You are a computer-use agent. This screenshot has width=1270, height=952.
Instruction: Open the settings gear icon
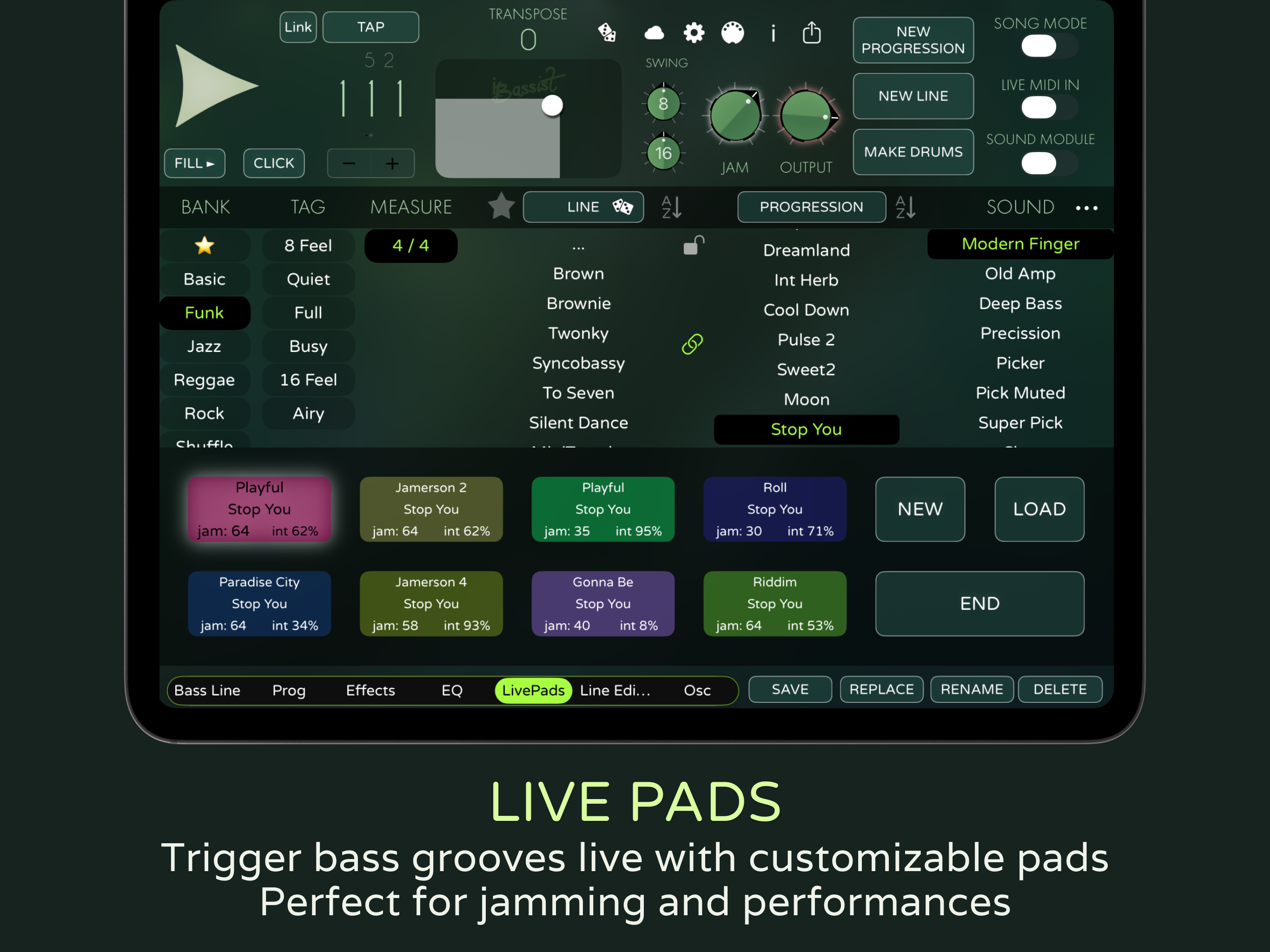(694, 33)
